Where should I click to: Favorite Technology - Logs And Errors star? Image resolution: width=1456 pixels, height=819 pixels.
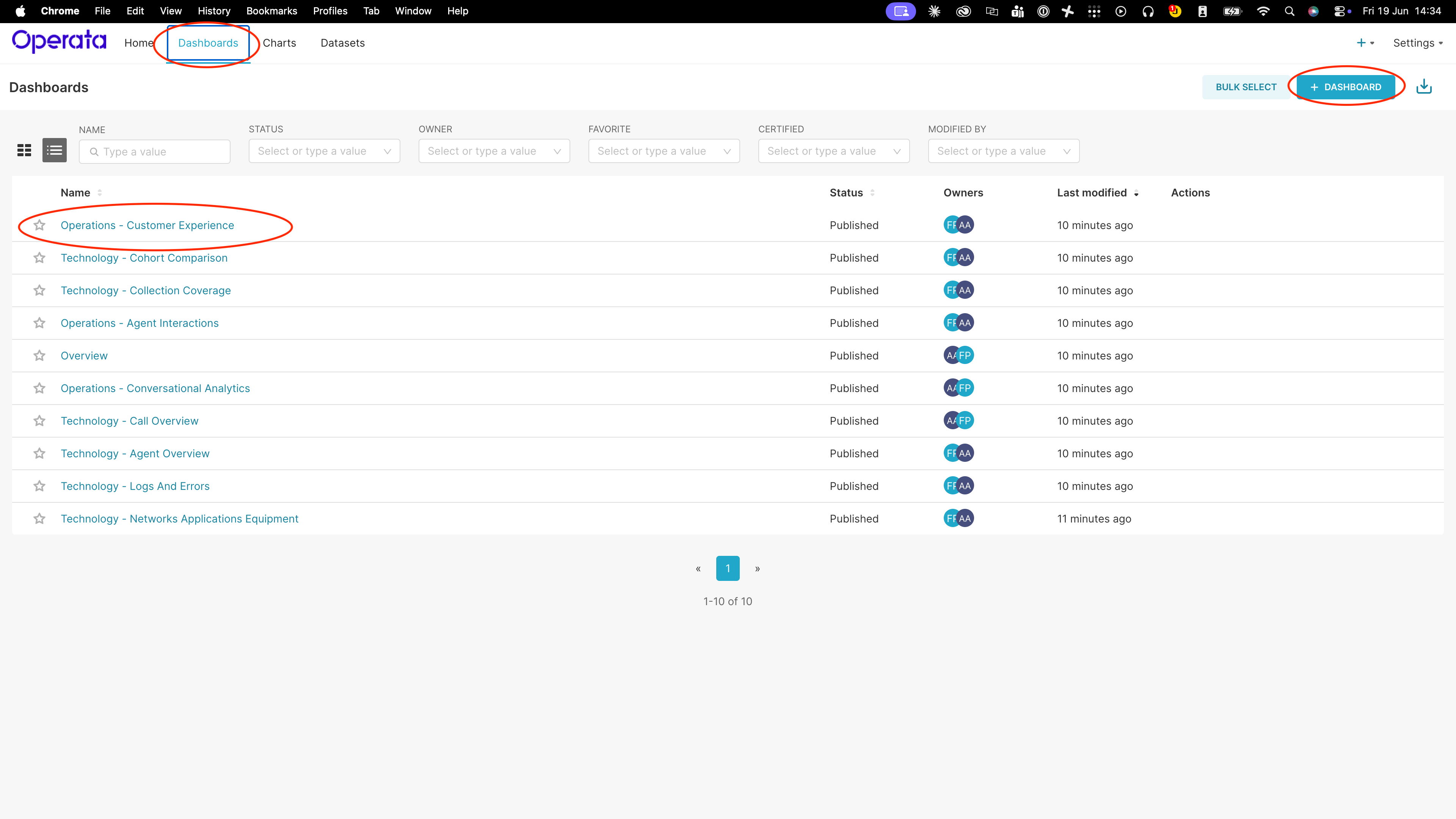click(x=39, y=486)
